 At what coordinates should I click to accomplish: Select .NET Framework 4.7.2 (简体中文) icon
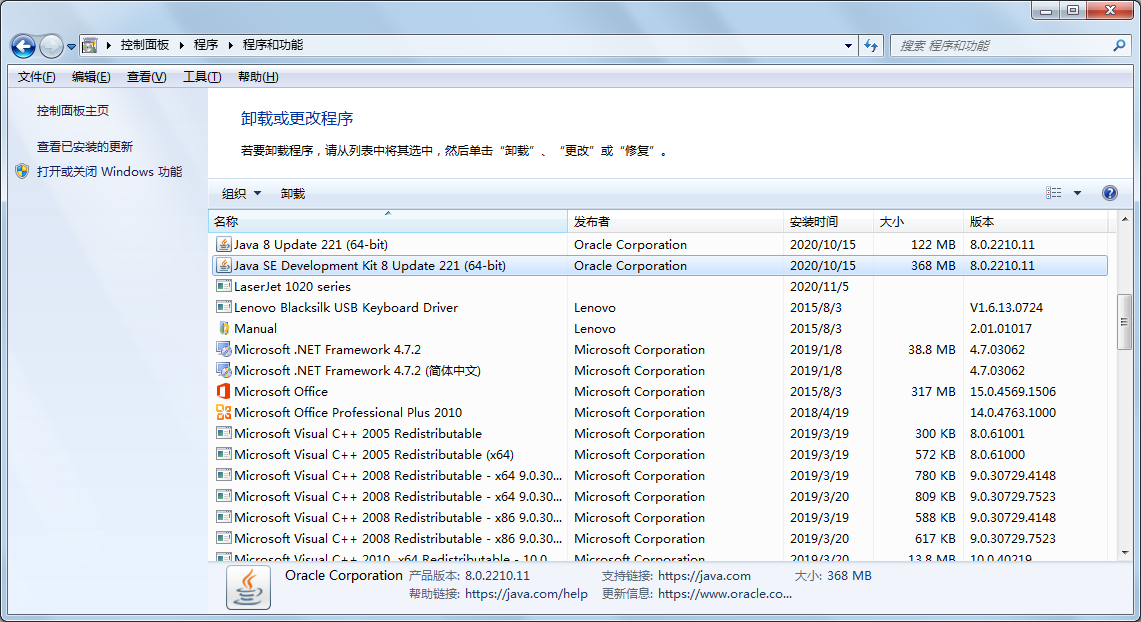click(223, 370)
